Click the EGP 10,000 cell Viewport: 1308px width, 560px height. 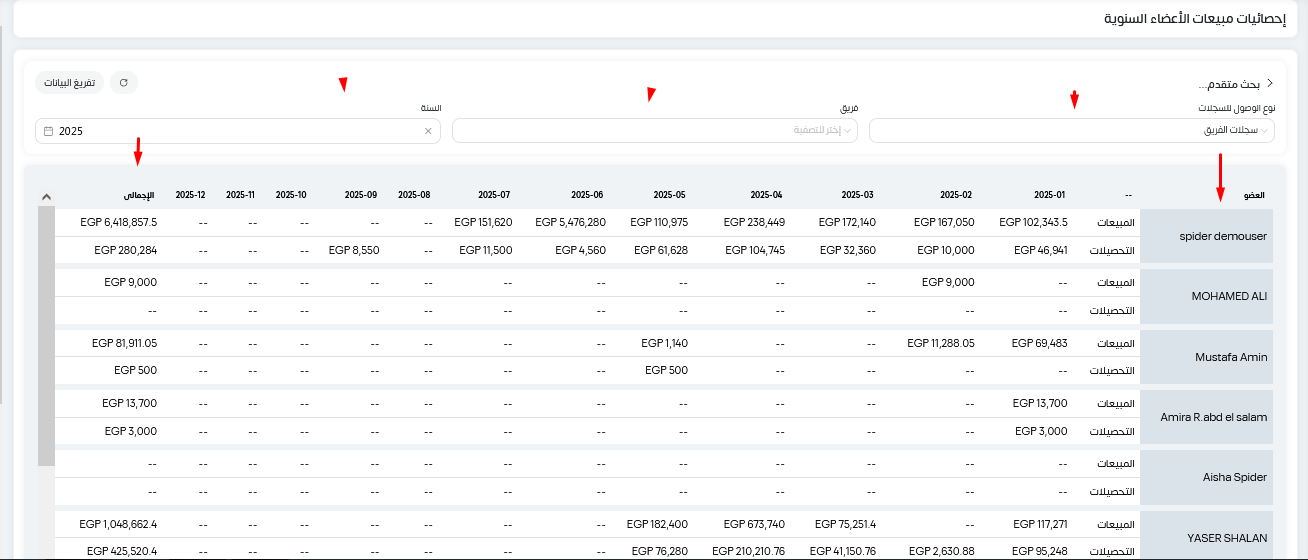948,250
